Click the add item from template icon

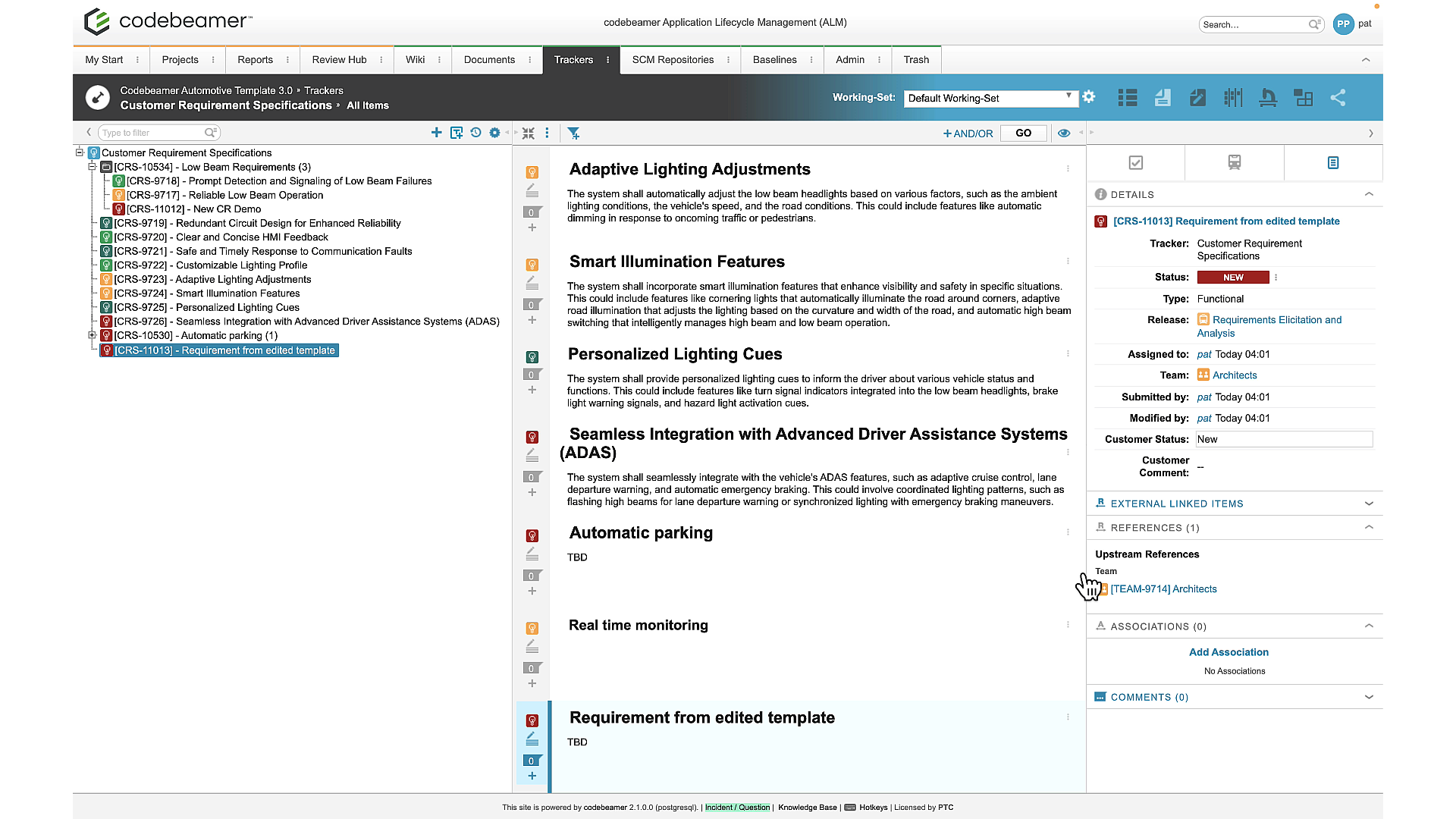pos(457,133)
